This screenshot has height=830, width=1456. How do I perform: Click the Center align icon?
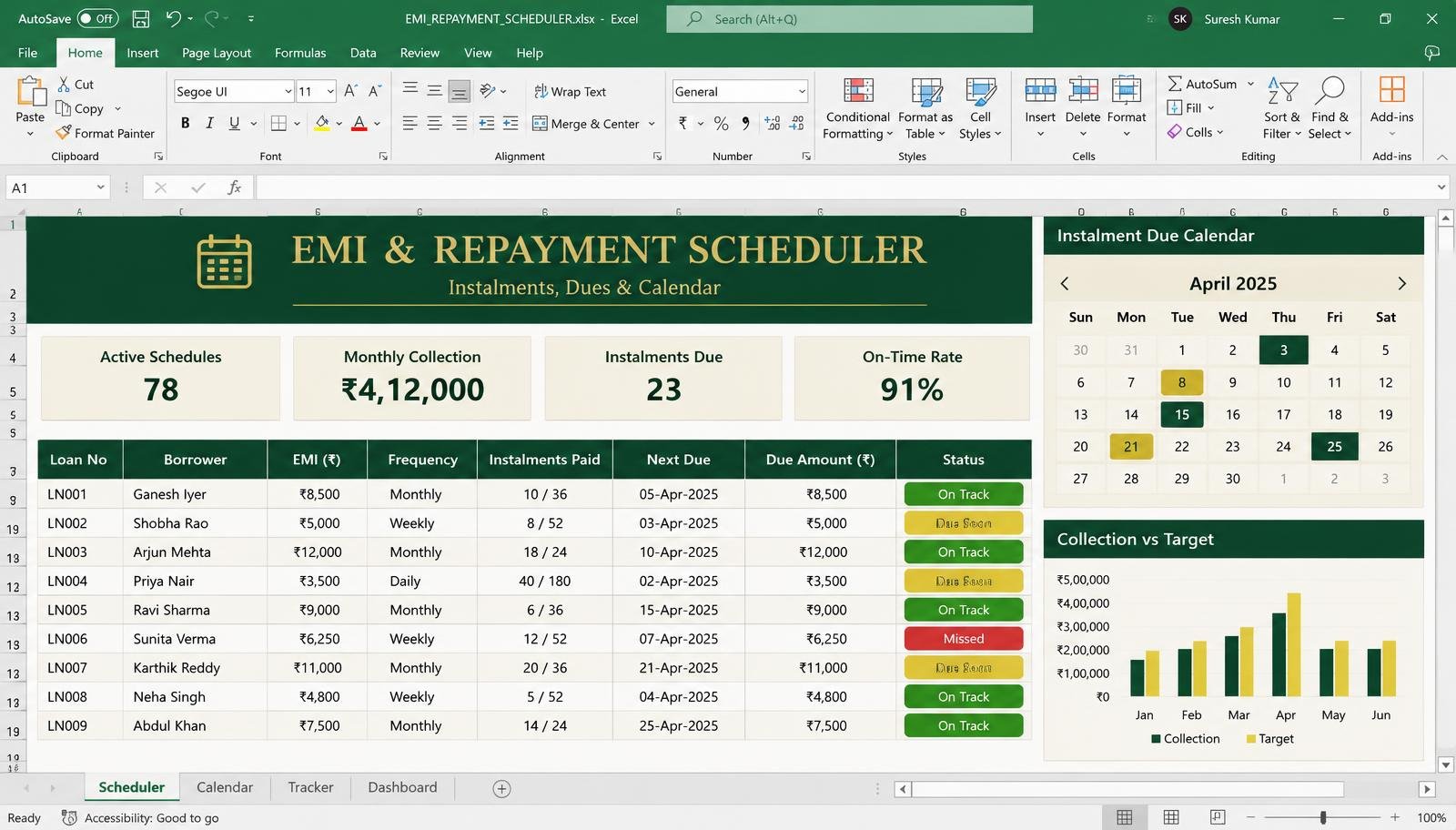(x=435, y=123)
